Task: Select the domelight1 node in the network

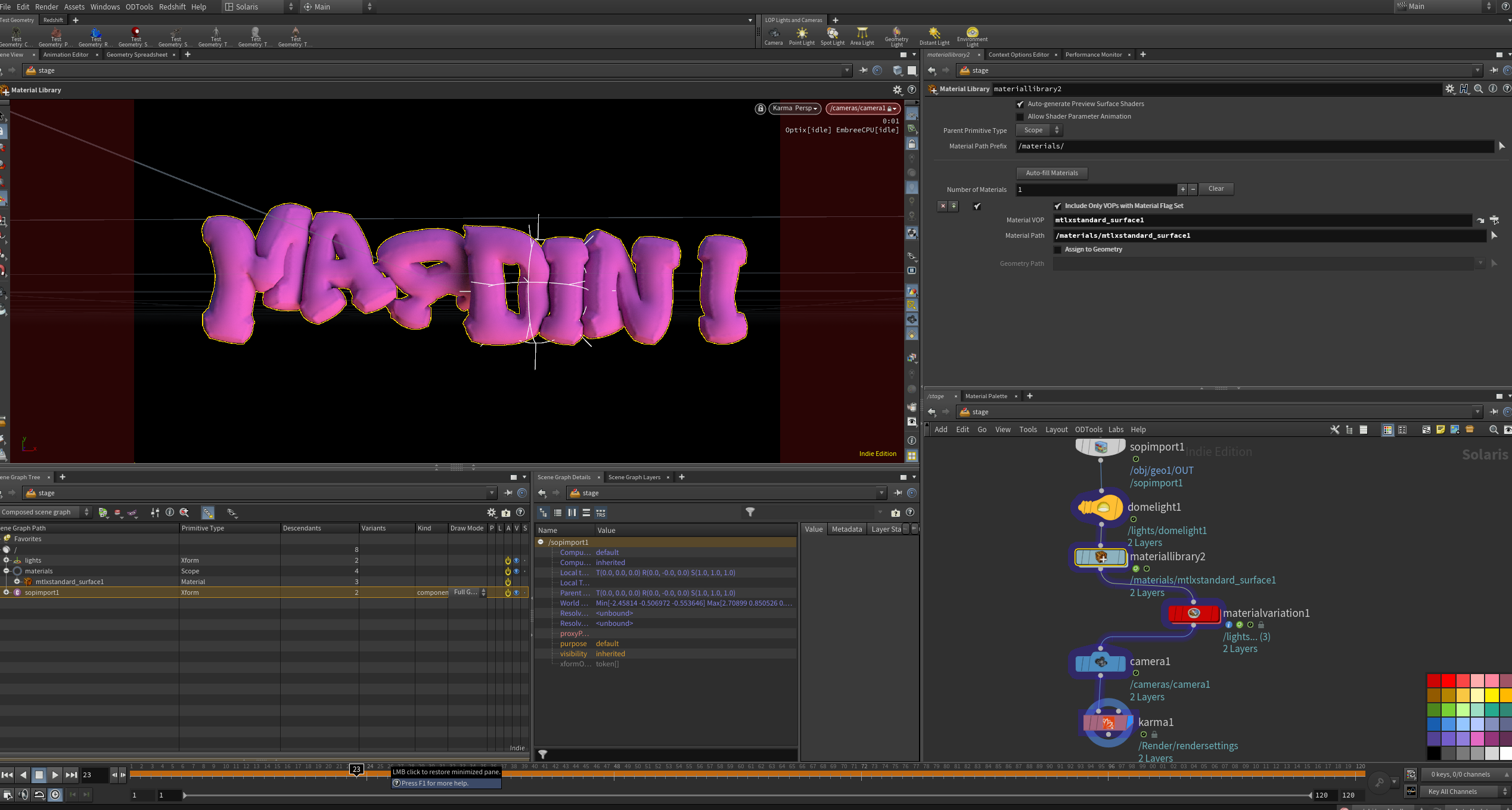Action: click(x=1100, y=507)
